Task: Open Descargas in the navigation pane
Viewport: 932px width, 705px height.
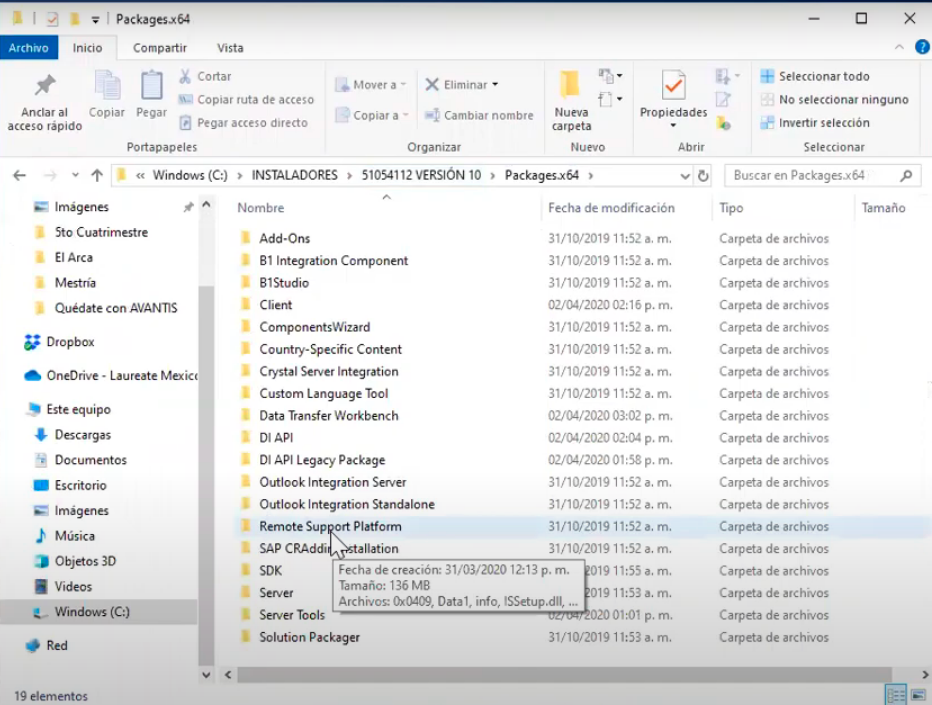Action: click(73, 435)
